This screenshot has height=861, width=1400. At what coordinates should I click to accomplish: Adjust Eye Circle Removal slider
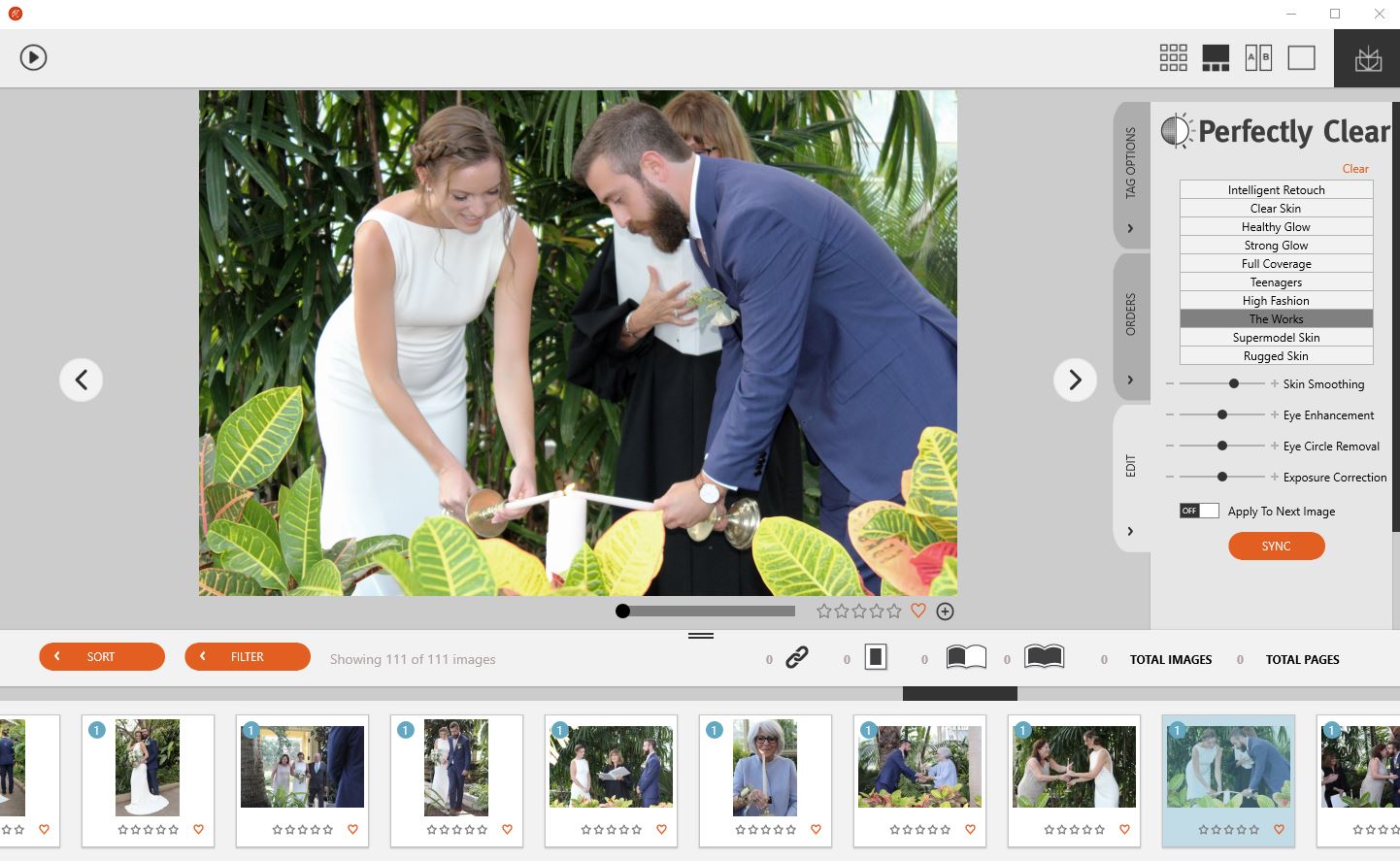[1222, 446]
